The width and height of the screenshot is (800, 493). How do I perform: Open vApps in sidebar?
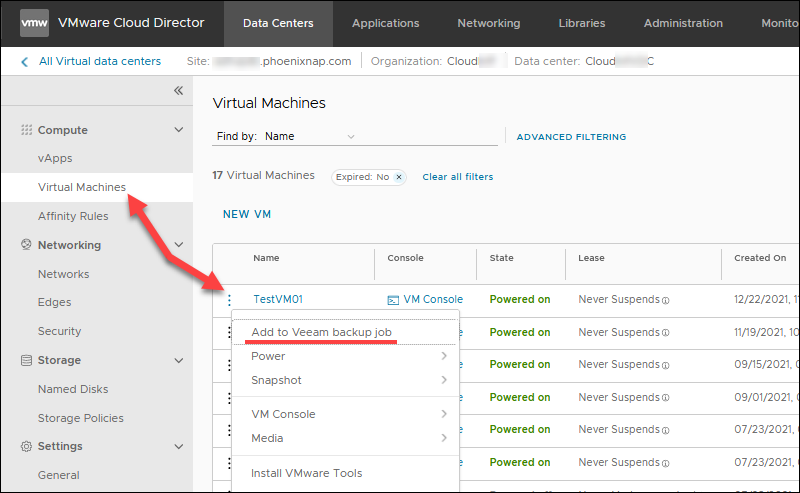click(55, 158)
